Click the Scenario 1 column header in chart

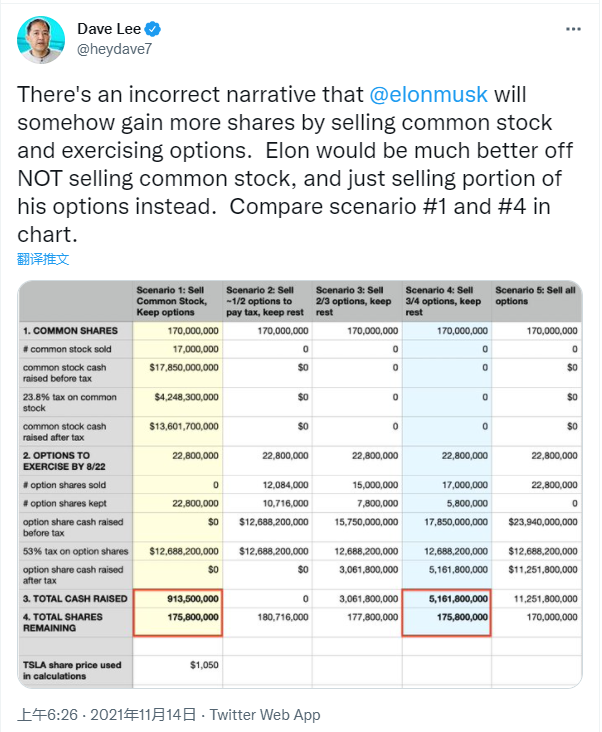pos(172,301)
